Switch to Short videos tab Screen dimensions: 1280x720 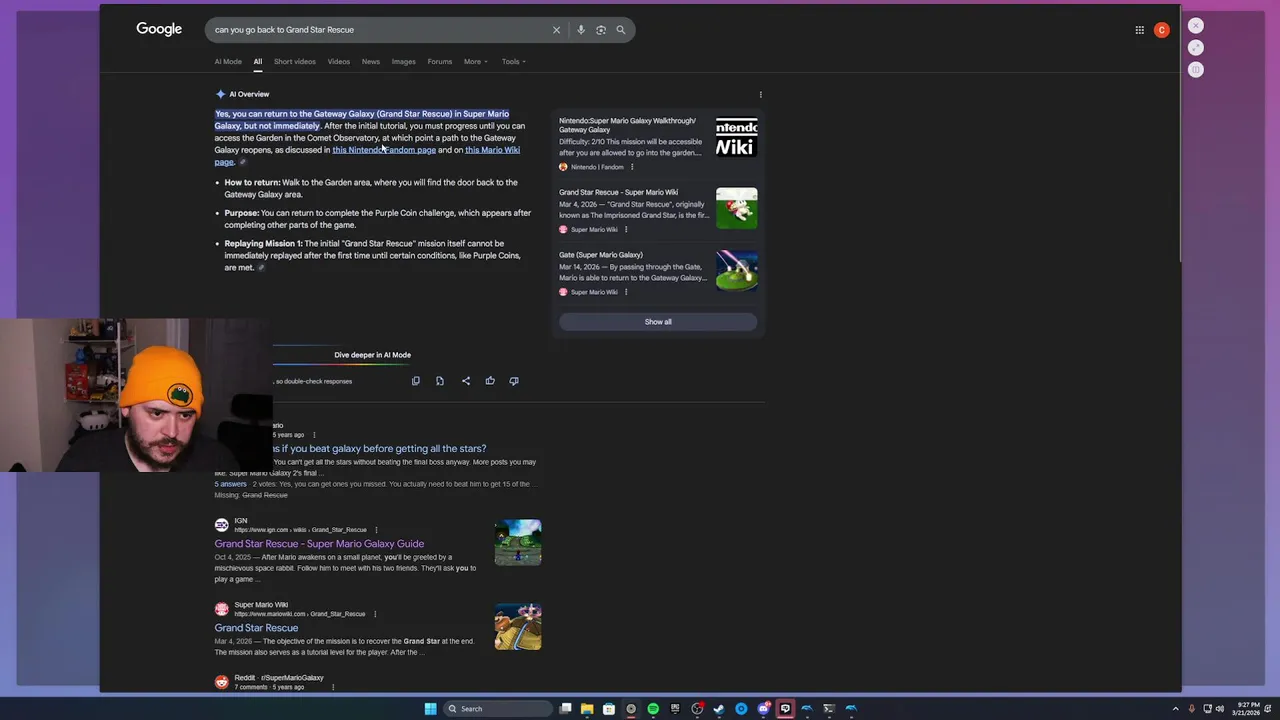click(295, 62)
